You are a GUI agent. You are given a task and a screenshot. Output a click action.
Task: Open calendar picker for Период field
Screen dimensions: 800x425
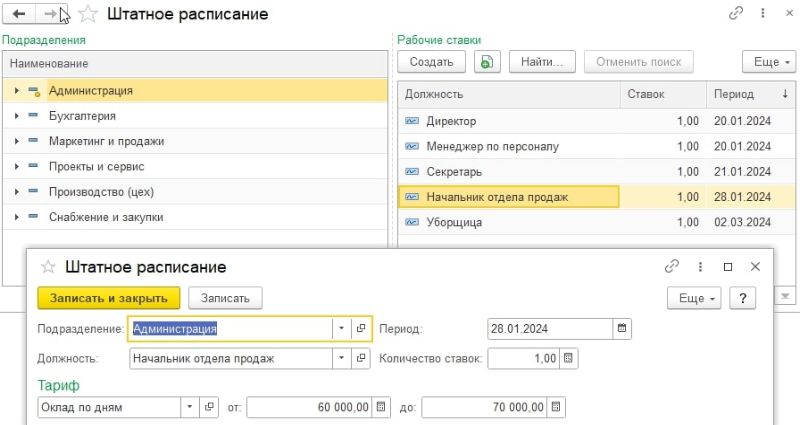click(622, 329)
